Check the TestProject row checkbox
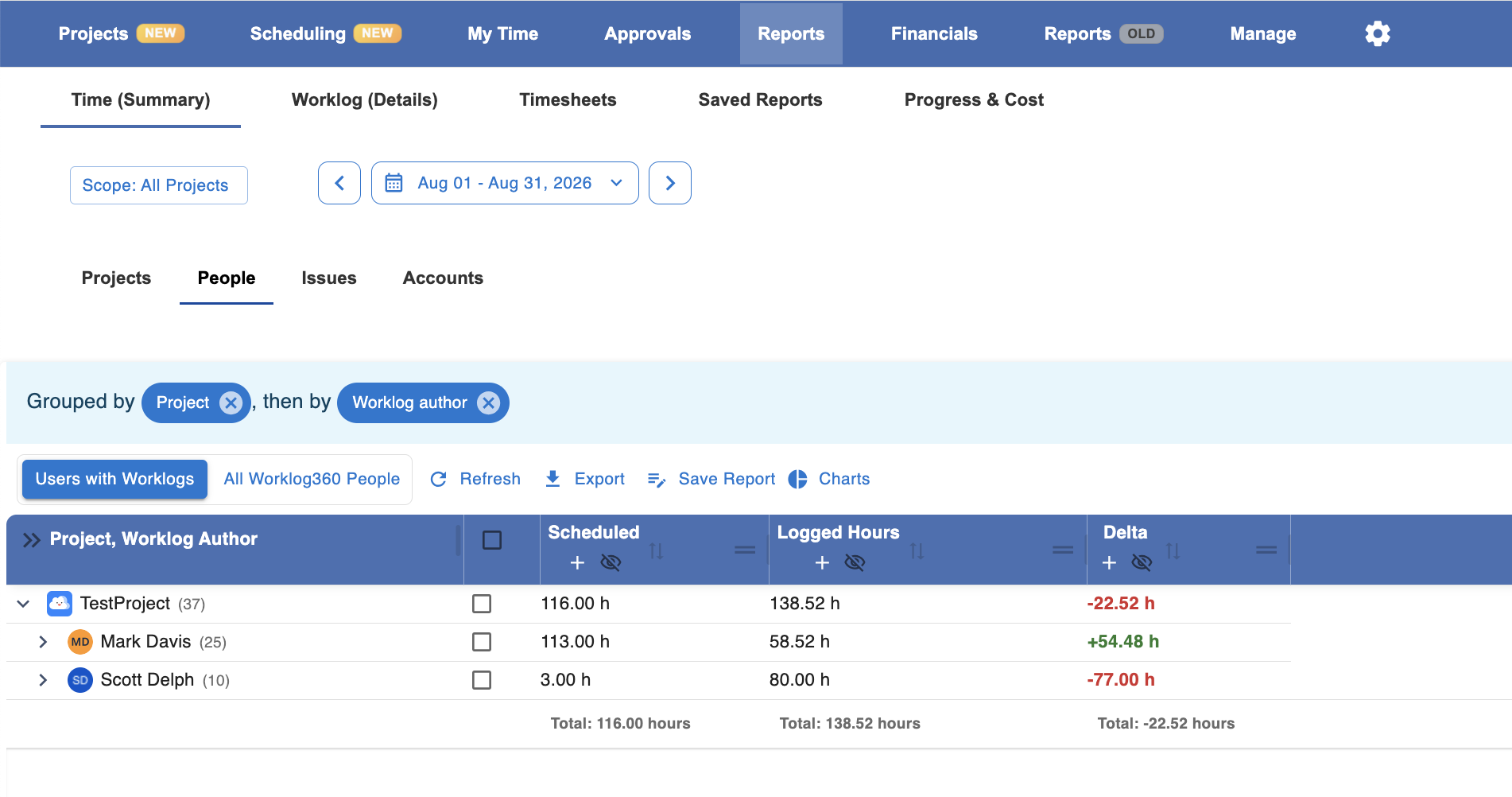Image resolution: width=1512 pixels, height=797 pixels. tap(482, 604)
